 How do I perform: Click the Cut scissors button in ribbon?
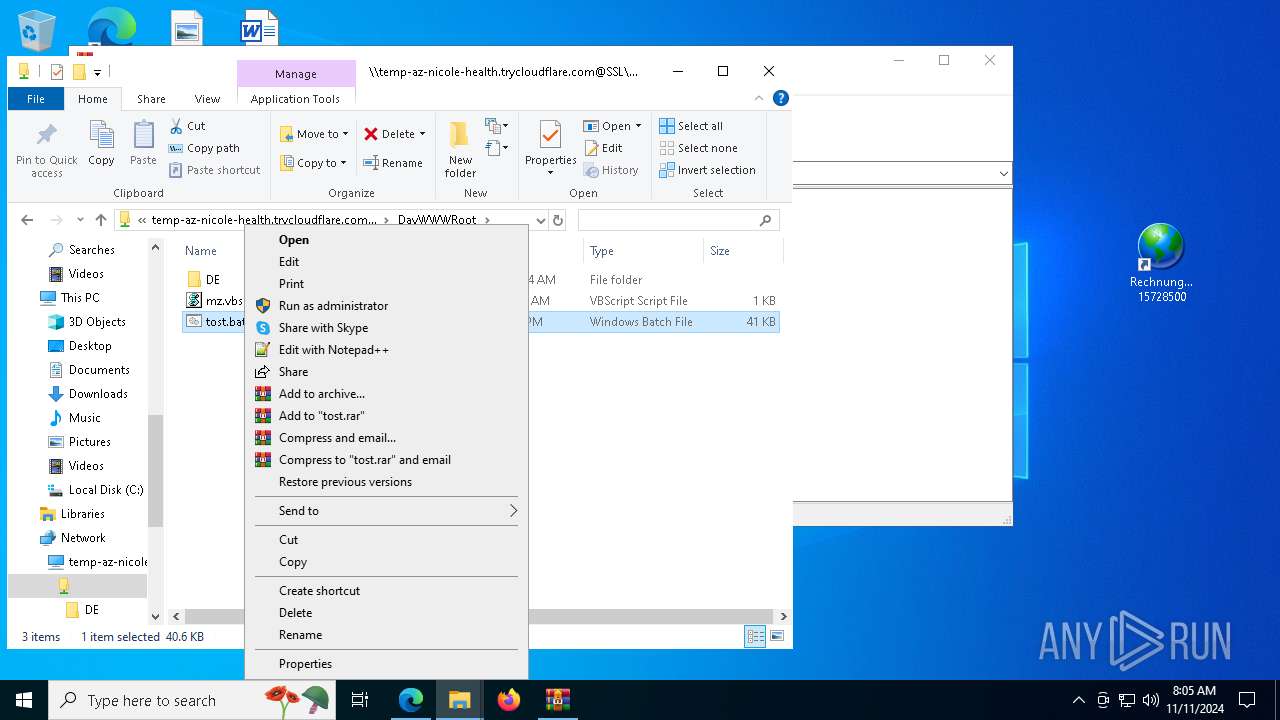pos(187,126)
